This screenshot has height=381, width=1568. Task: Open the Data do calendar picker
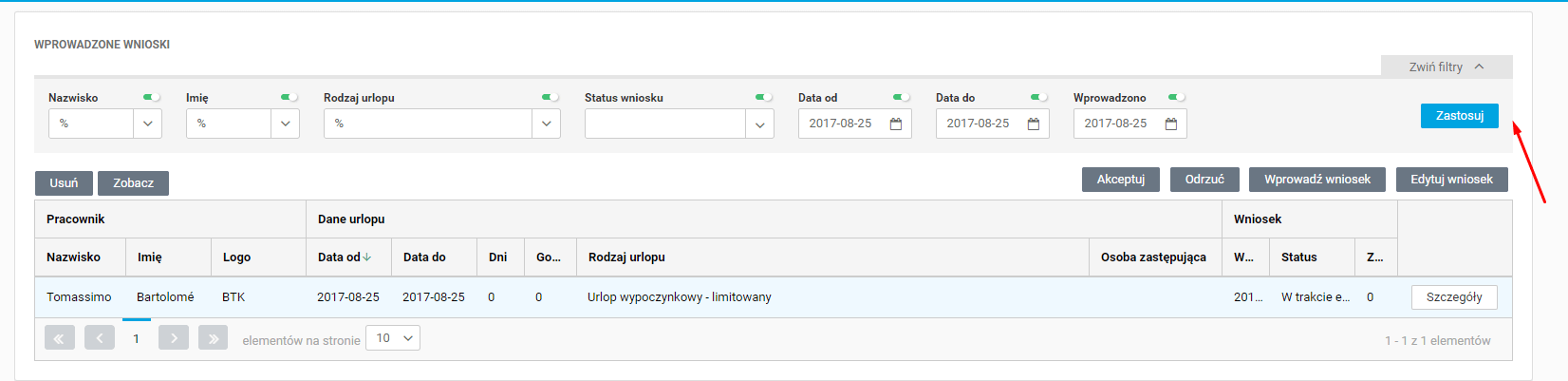click(1034, 124)
